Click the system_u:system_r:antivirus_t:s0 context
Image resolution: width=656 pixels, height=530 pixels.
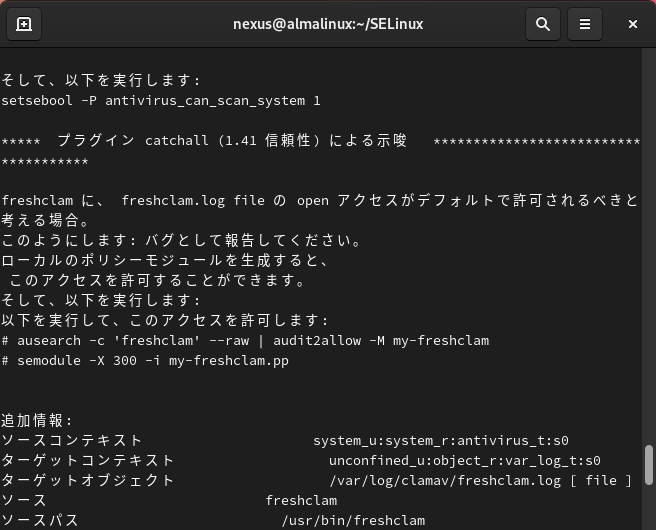pyautogui.click(x=440, y=441)
